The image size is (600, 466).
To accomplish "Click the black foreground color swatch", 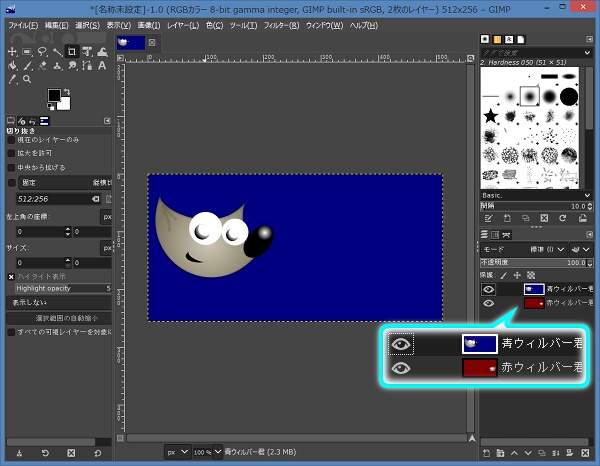I will coord(55,97).
